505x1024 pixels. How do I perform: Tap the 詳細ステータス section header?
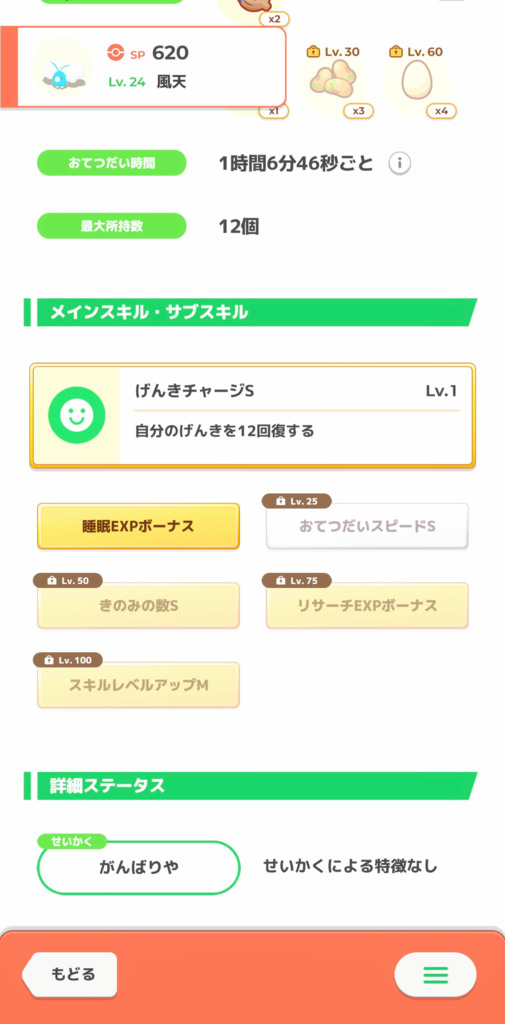coord(251,786)
